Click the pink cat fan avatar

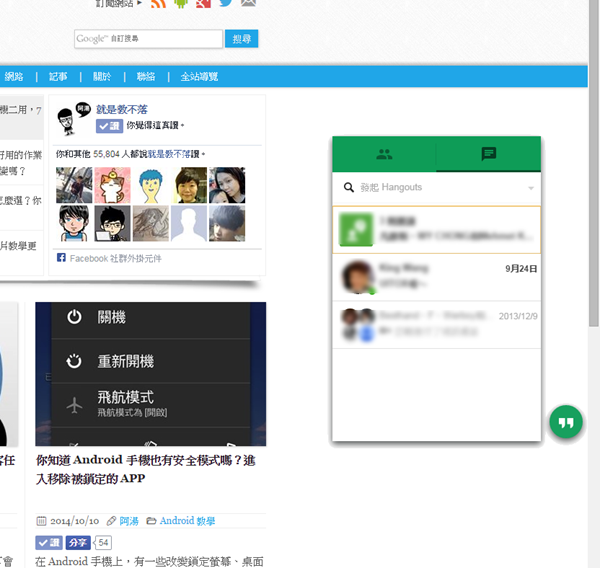[x=112, y=185]
